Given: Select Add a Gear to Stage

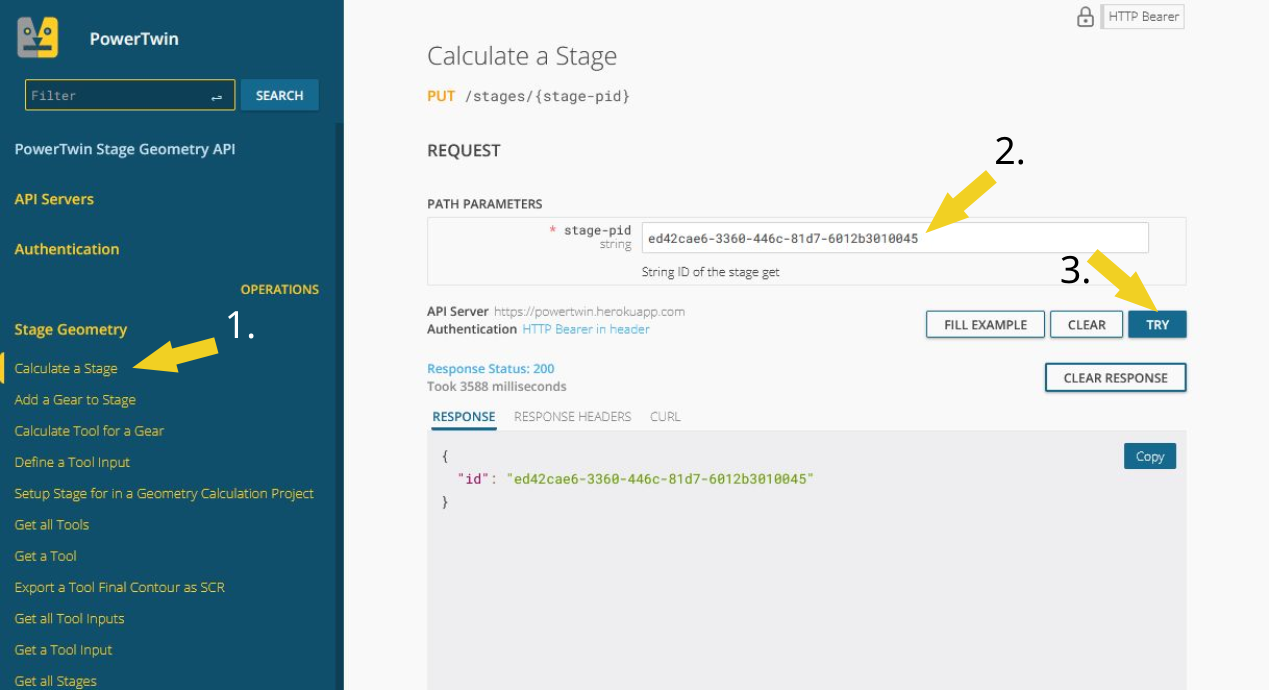Looking at the screenshot, I should 75,399.
